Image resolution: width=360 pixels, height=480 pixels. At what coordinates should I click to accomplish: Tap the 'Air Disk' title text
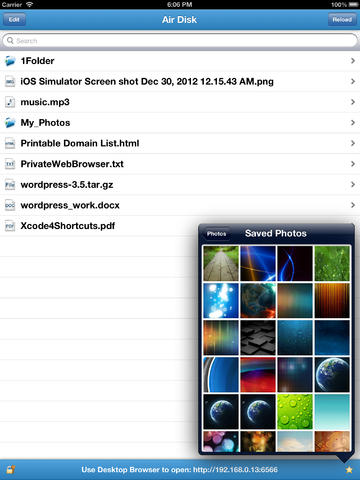click(179, 20)
